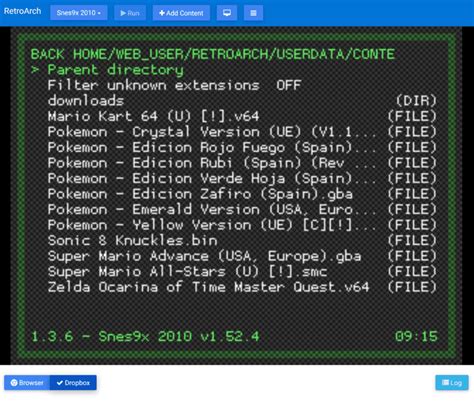The height and width of the screenshot is (401, 474).
Task: Click the RetroArch brand title
Action: [22, 11]
